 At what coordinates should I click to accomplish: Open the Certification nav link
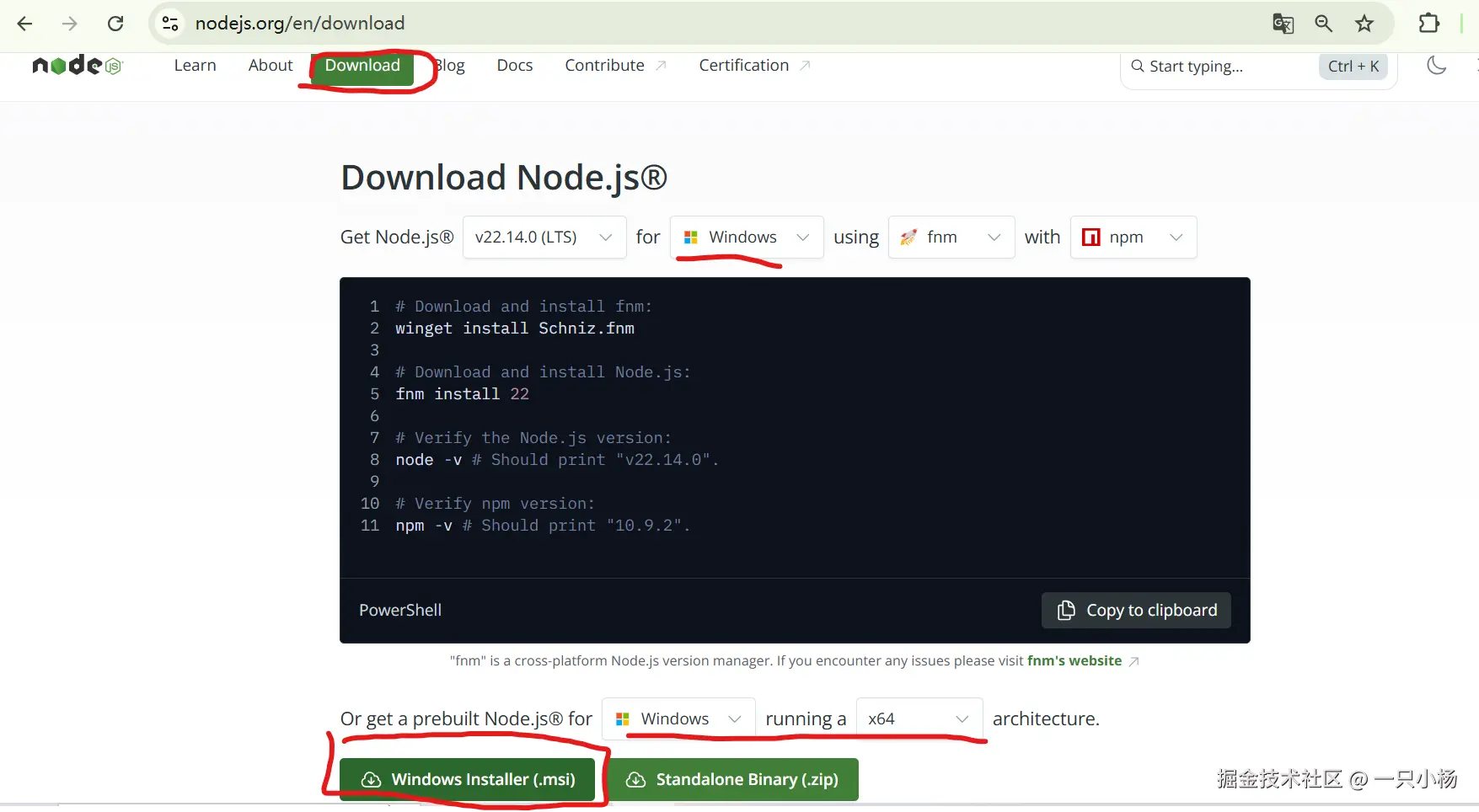coord(754,66)
